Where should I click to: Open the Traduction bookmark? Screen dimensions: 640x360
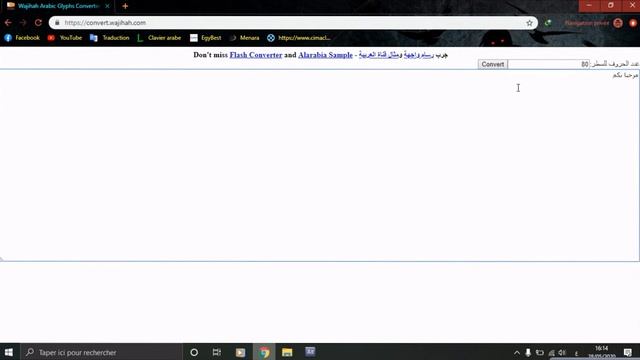point(109,38)
